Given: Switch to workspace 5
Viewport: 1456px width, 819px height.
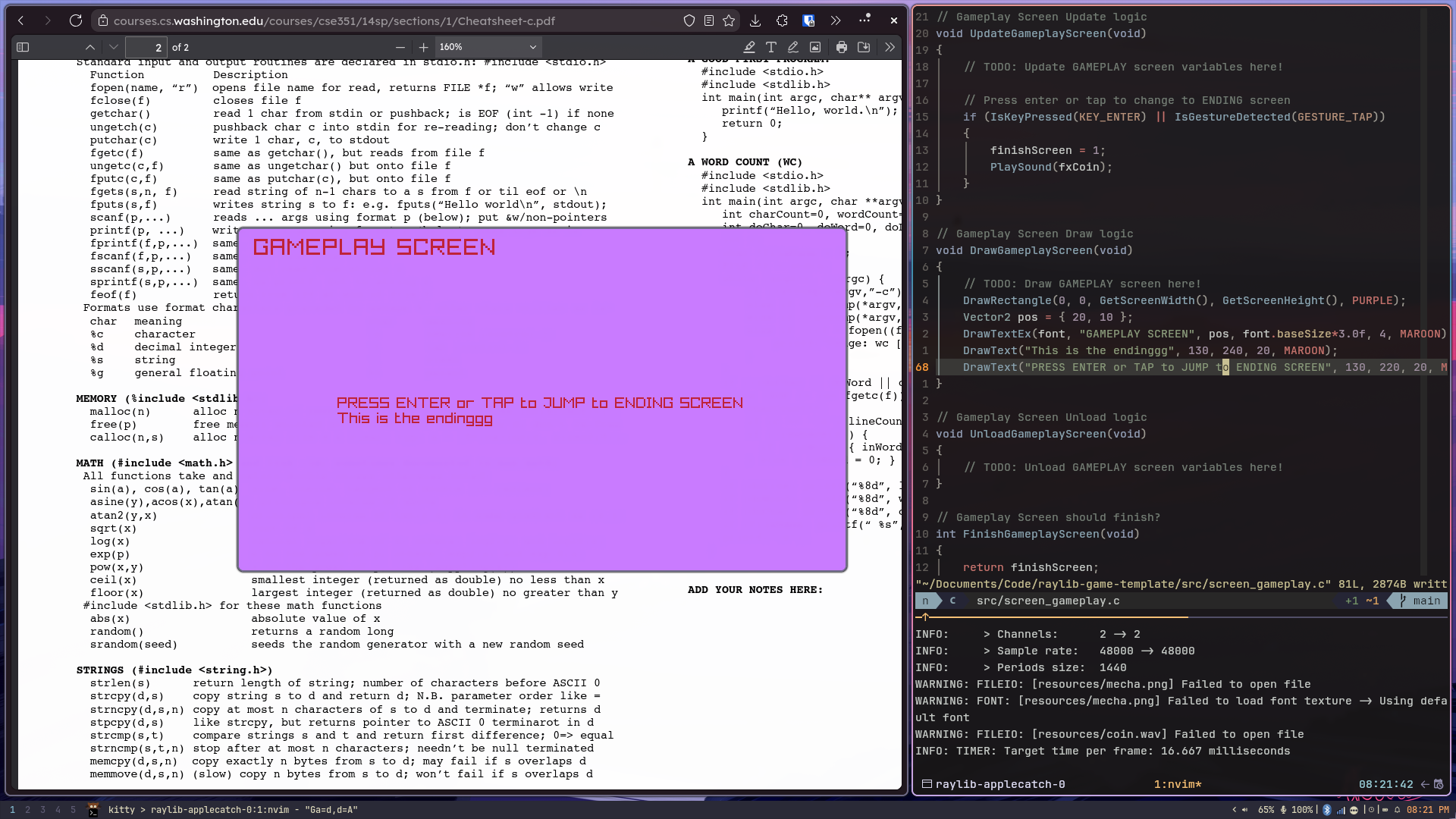Looking at the screenshot, I should [73, 810].
